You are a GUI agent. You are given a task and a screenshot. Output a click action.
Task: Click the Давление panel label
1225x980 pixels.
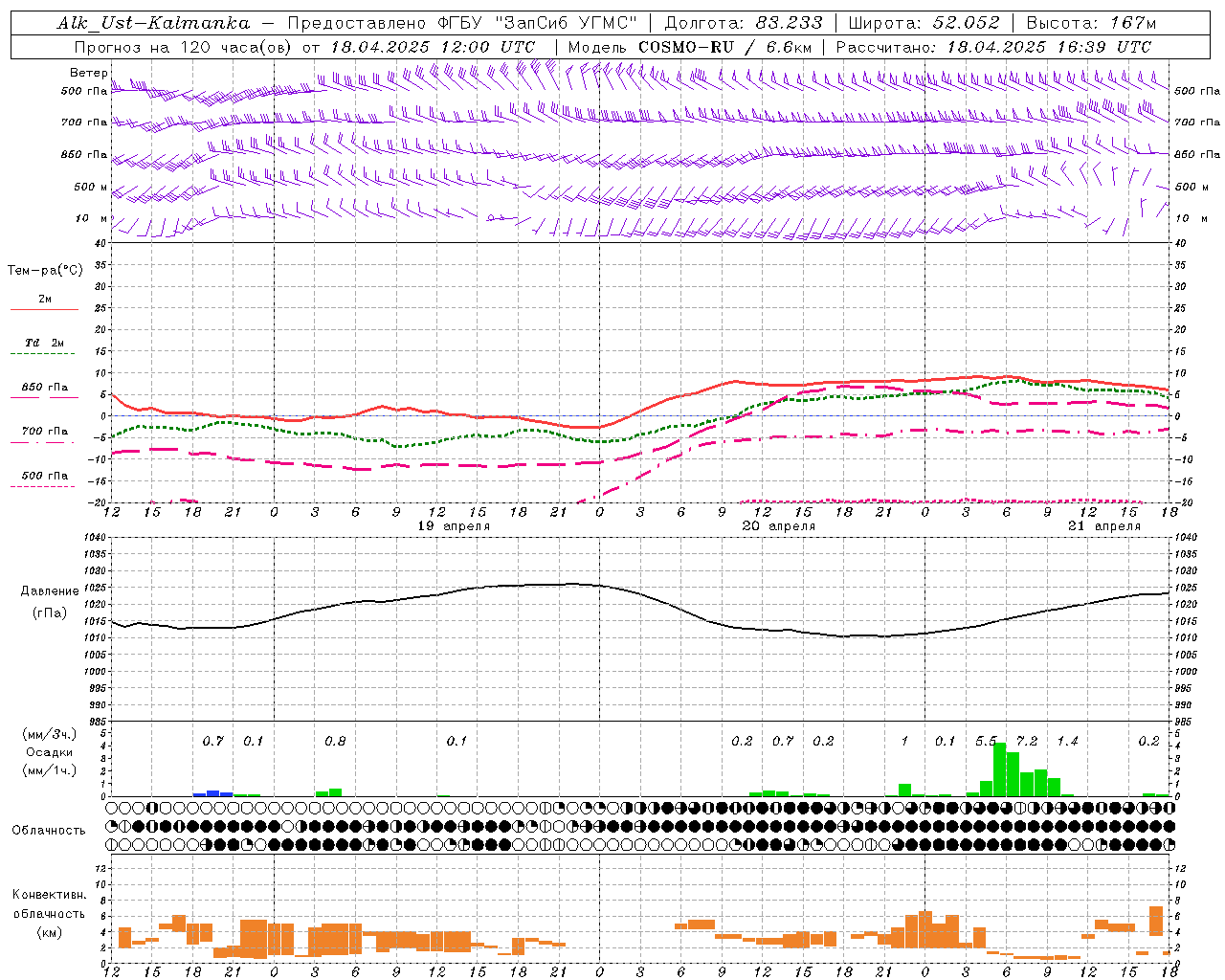pos(50,591)
